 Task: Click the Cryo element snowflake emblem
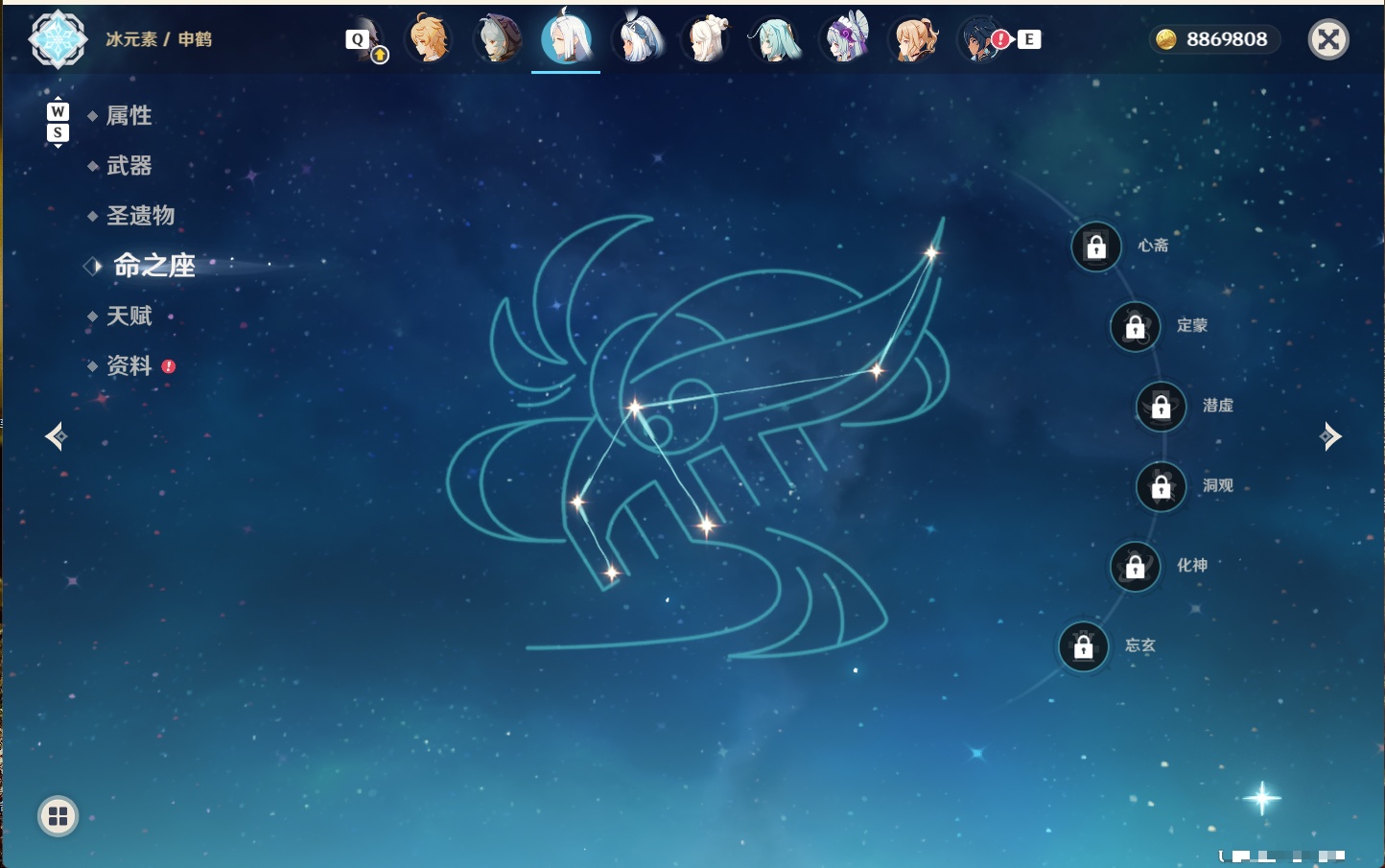click(58, 39)
